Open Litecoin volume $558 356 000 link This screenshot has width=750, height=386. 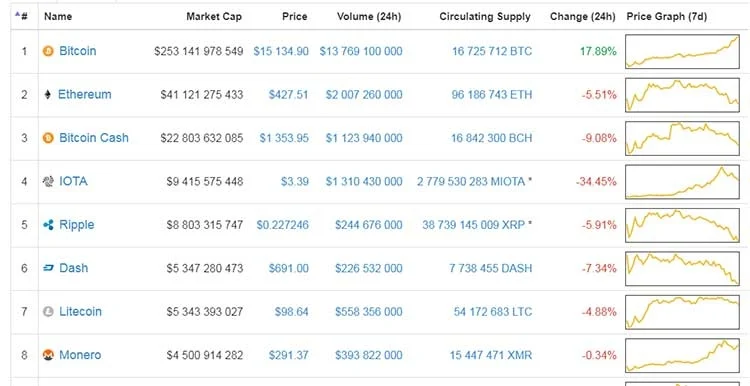point(368,312)
